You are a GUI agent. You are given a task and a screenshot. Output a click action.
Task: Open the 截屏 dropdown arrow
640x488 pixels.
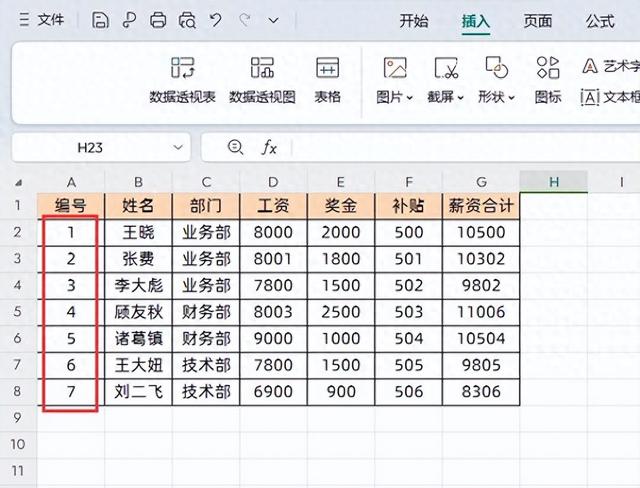pyautogui.click(x=461, y=98)
